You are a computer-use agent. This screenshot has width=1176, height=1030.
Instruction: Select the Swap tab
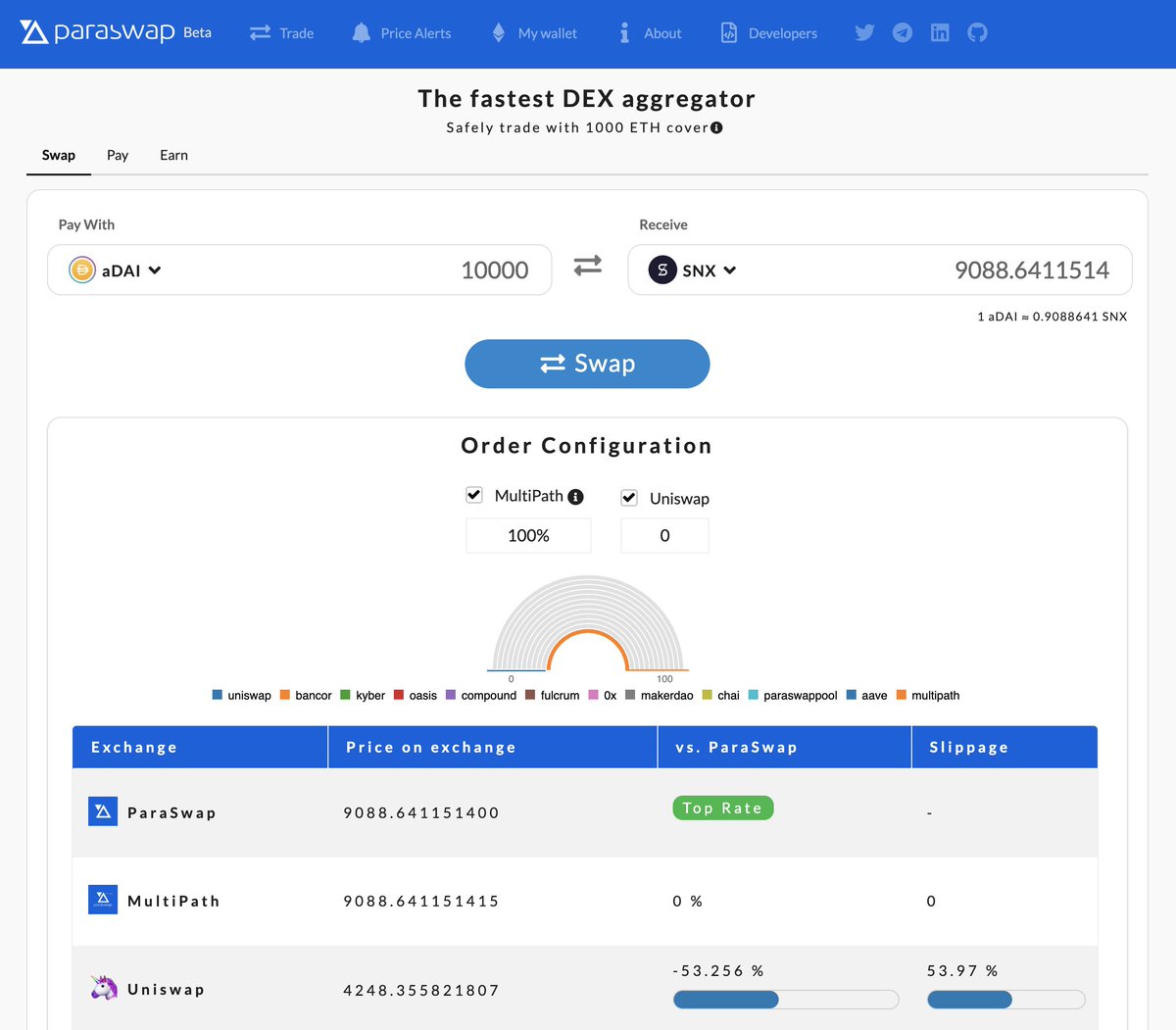pos(59,155)
